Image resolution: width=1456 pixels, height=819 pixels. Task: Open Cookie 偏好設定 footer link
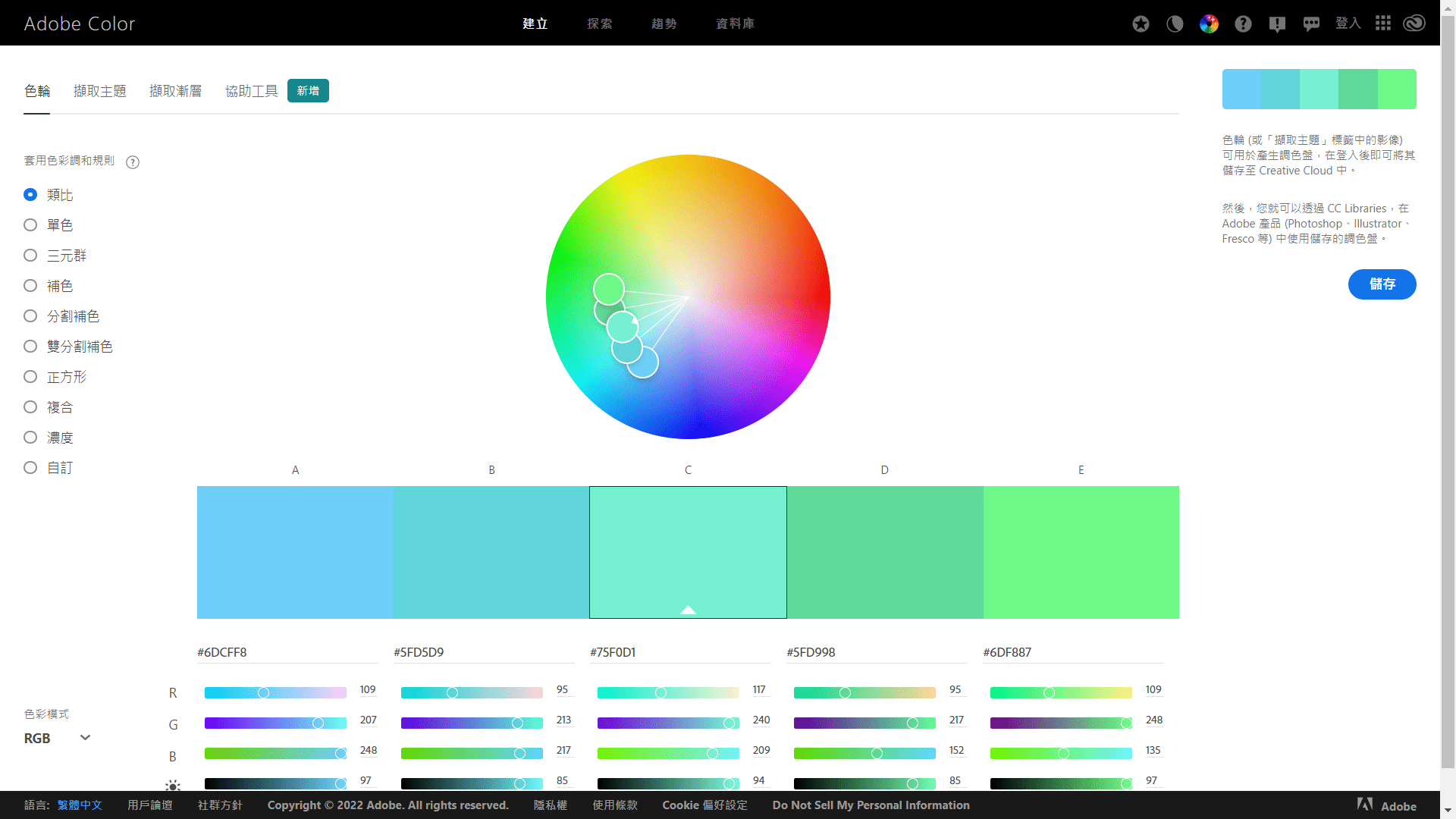(x=705, y=805)
